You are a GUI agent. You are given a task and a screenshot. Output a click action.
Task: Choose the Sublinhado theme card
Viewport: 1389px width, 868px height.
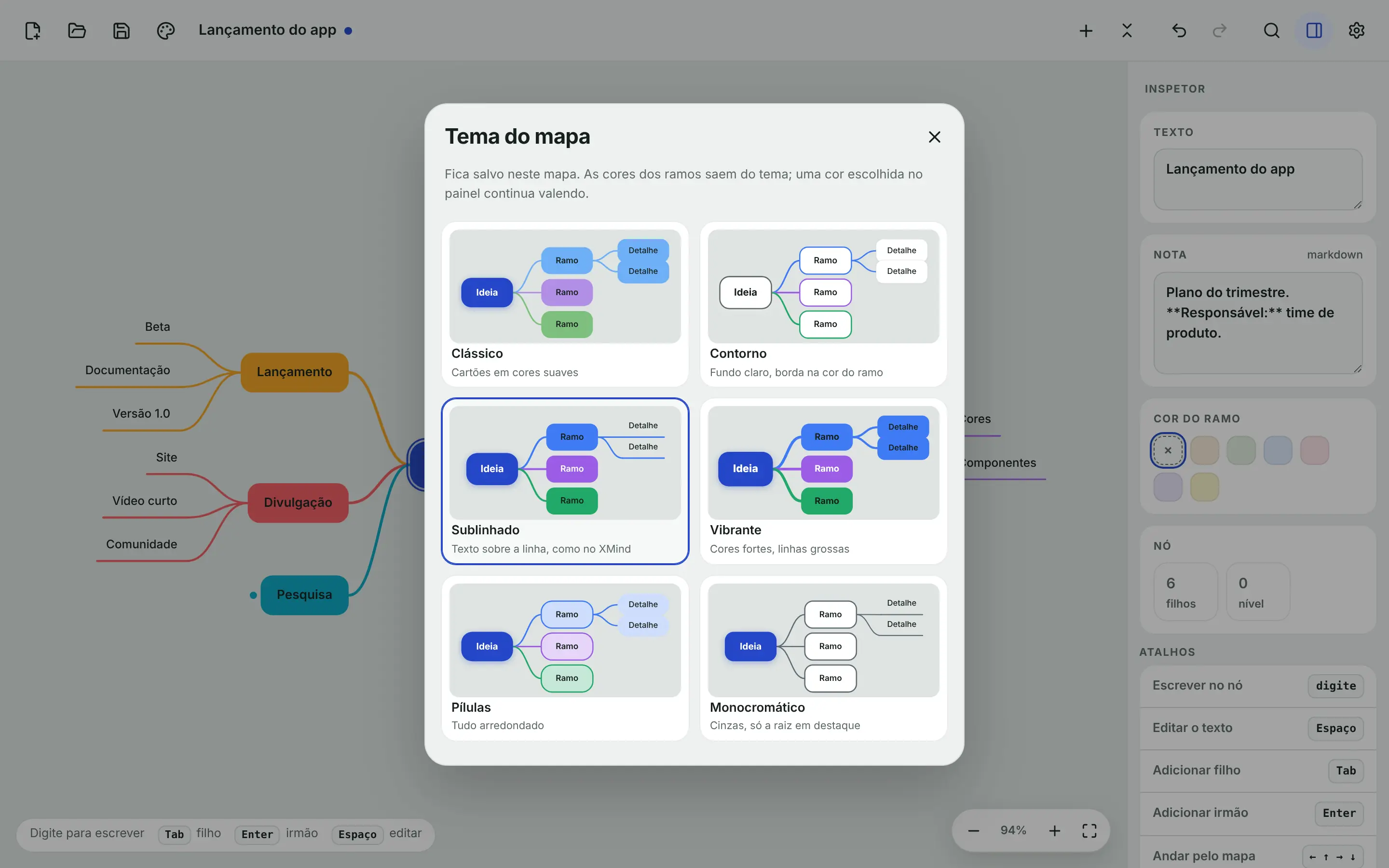click(565, 481)
